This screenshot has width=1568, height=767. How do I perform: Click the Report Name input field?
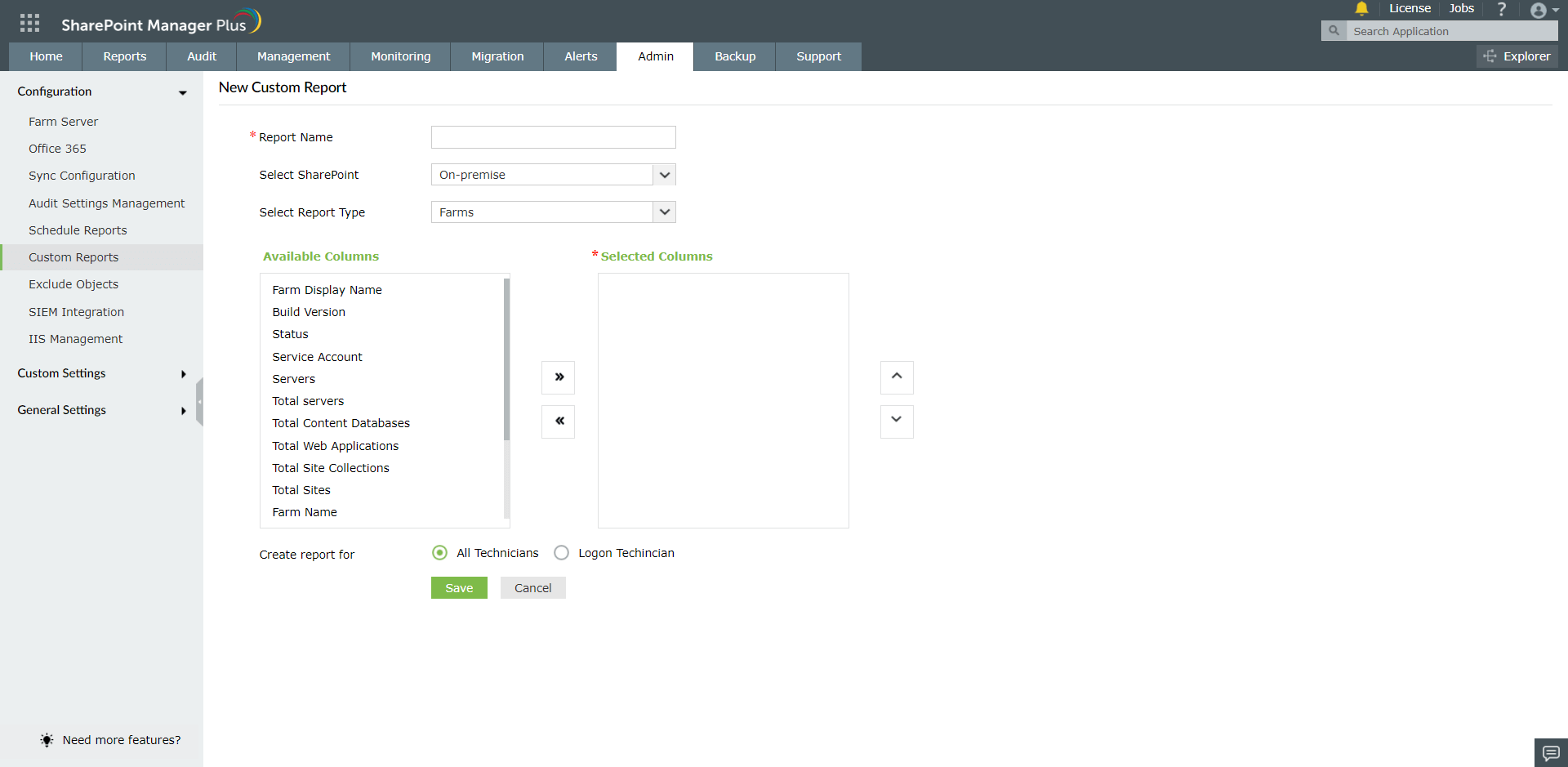point(553,136)
